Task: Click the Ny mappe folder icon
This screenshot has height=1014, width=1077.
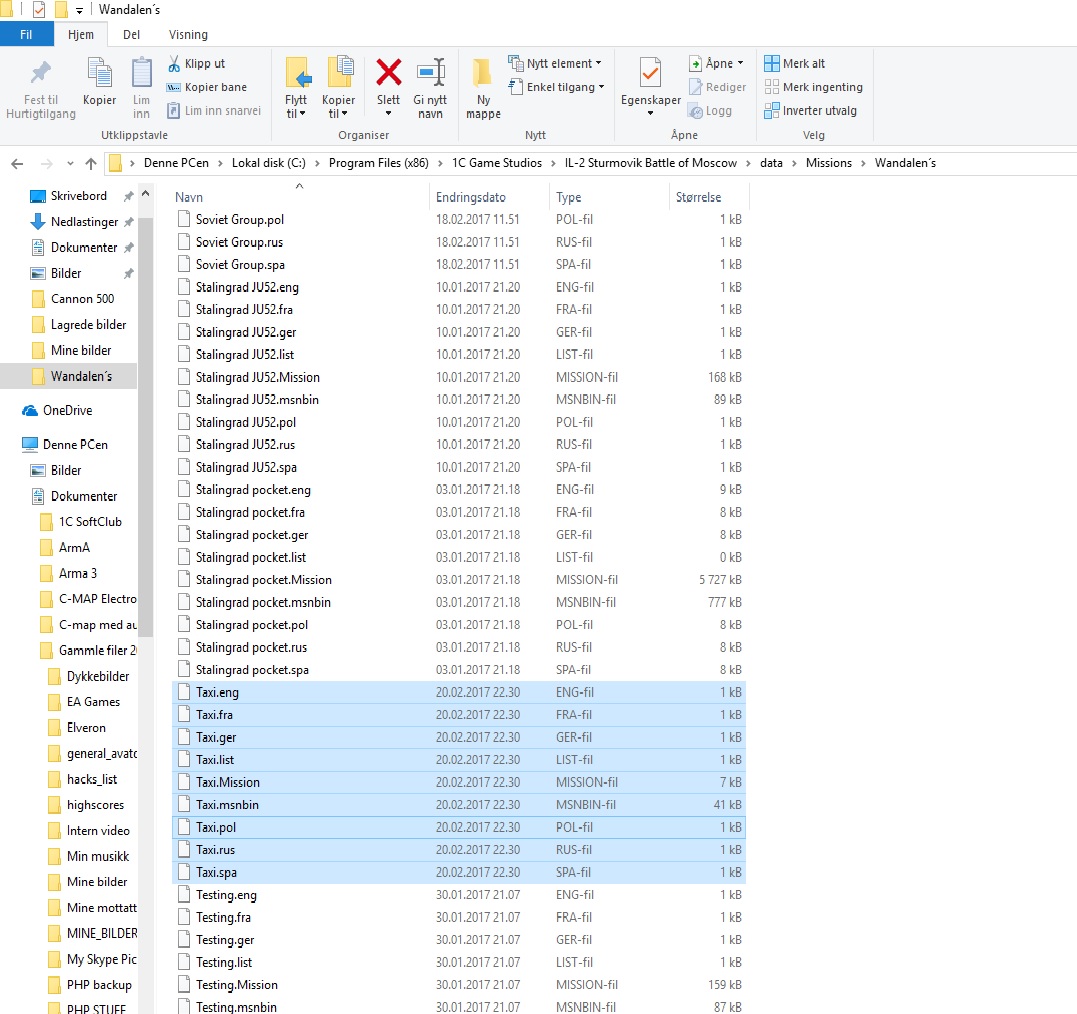Action: click(483, 74)
